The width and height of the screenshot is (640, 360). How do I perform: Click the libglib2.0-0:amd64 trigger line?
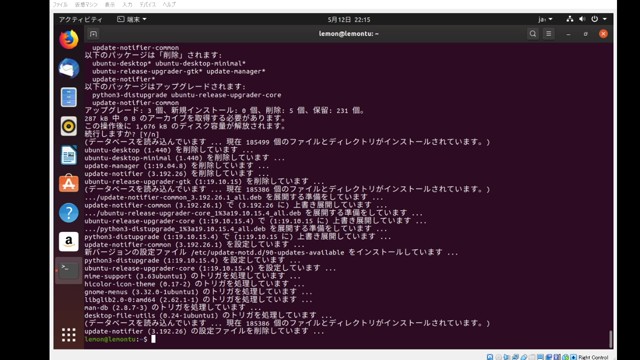point(198,300)
